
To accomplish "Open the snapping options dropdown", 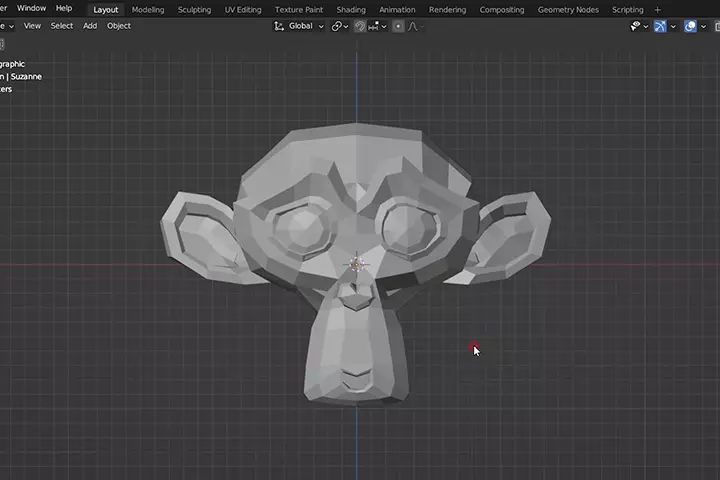I will (x=377, y=26).
